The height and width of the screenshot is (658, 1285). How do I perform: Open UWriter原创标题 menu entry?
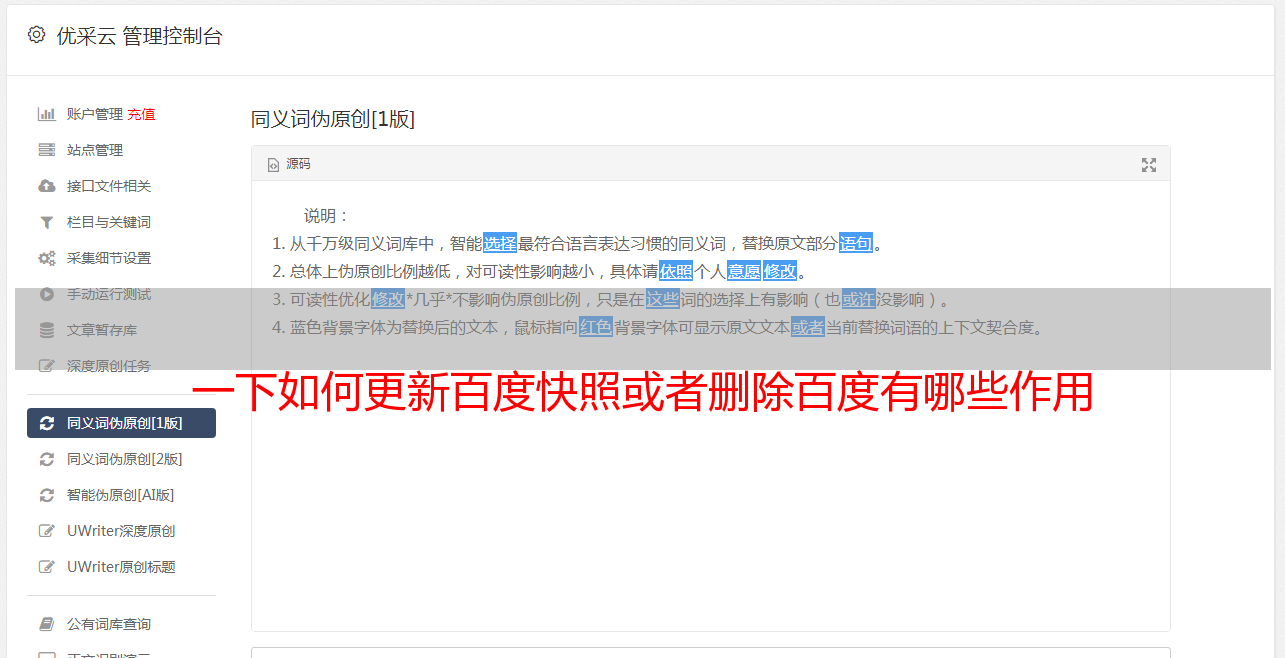(x=121, y=567)
